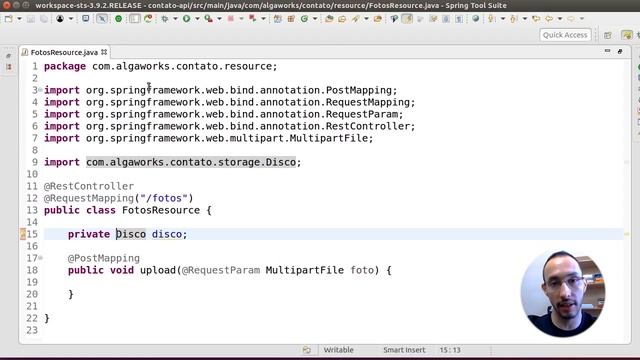640x360 pixels.
Task: Click the blue monitor console icon
Action: tap(85, 18)
